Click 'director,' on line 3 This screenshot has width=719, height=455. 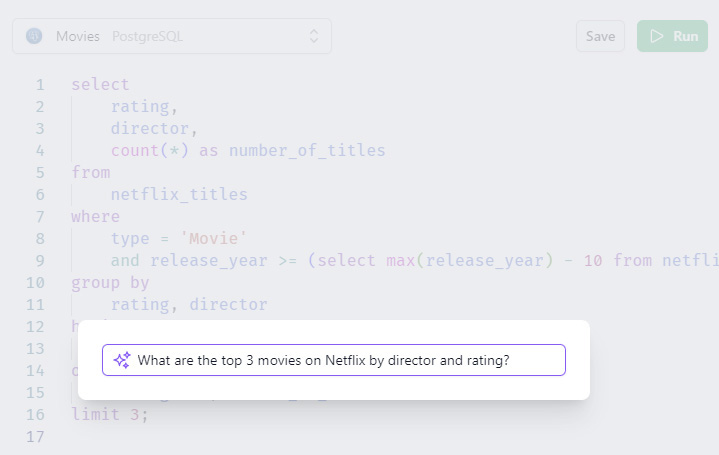(x=154, y=128)
